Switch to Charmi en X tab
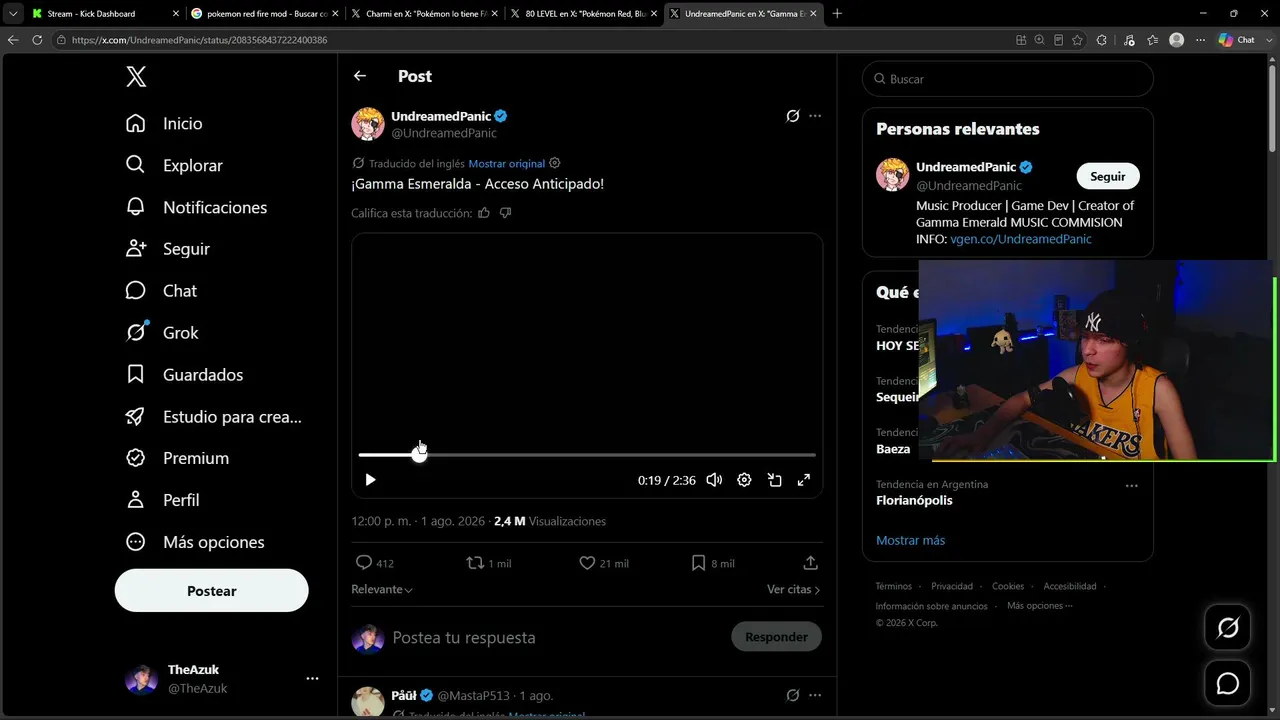This screenshot has height=720, width=1280. [424, 13]
